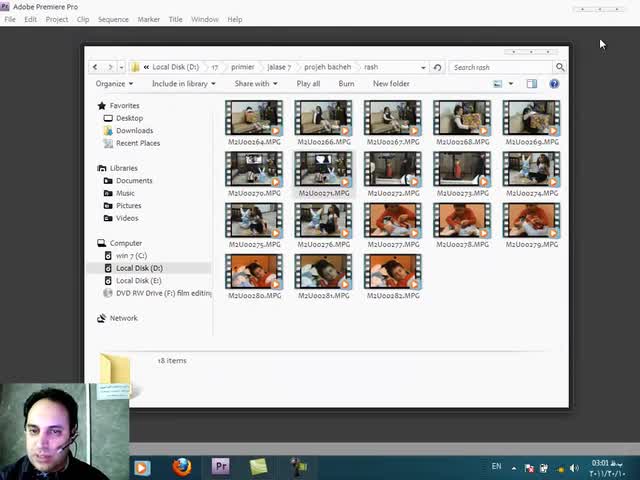Open the Project menu
640x480 pixels.
point(57,20)
